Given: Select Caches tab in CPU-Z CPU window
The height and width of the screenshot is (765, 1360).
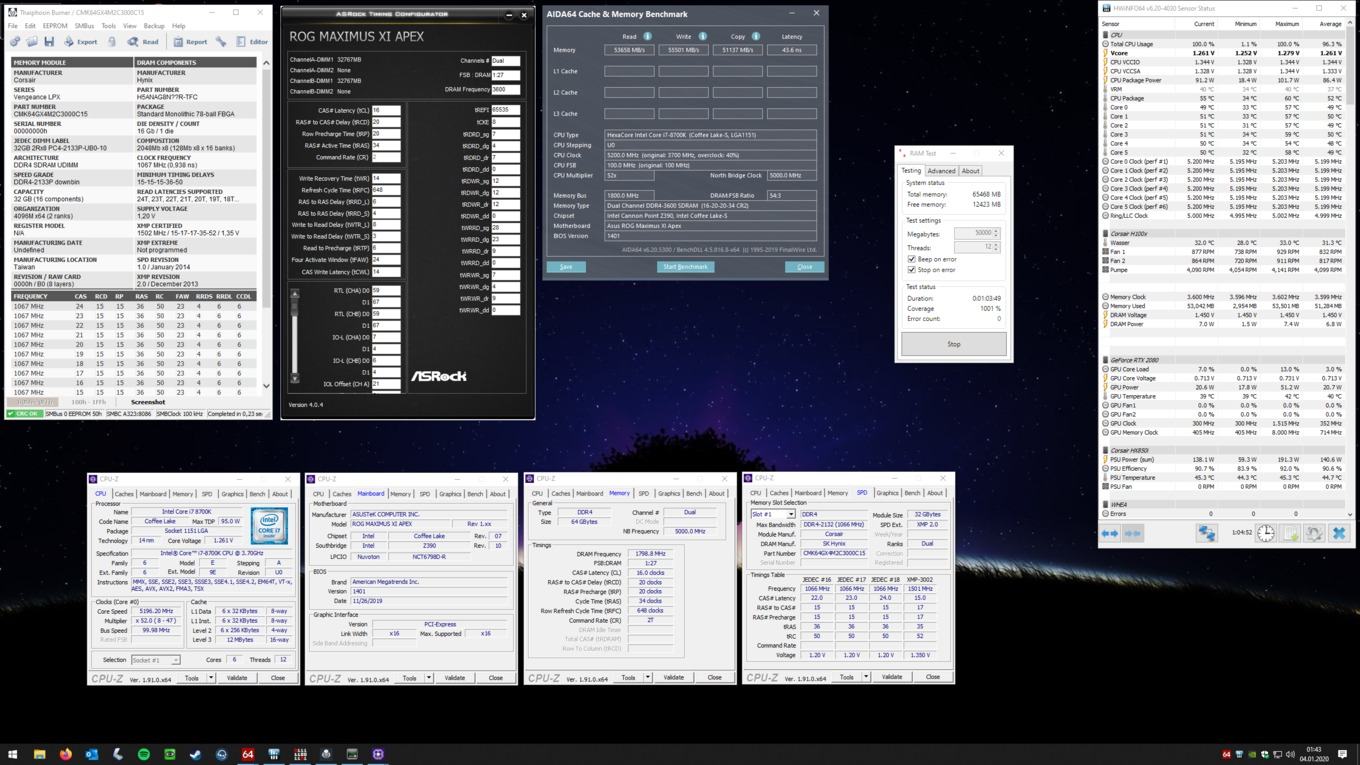Looking at the screenshot, I should tap(124, 494).
